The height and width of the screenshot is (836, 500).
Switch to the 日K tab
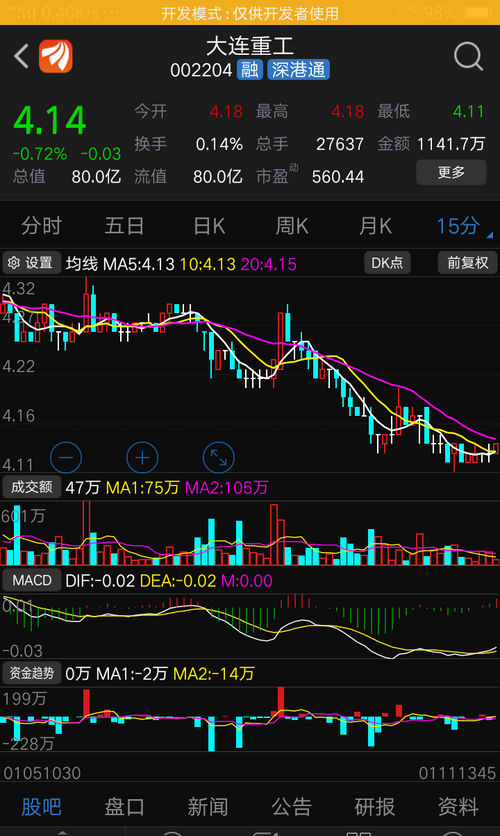point(209,226)
